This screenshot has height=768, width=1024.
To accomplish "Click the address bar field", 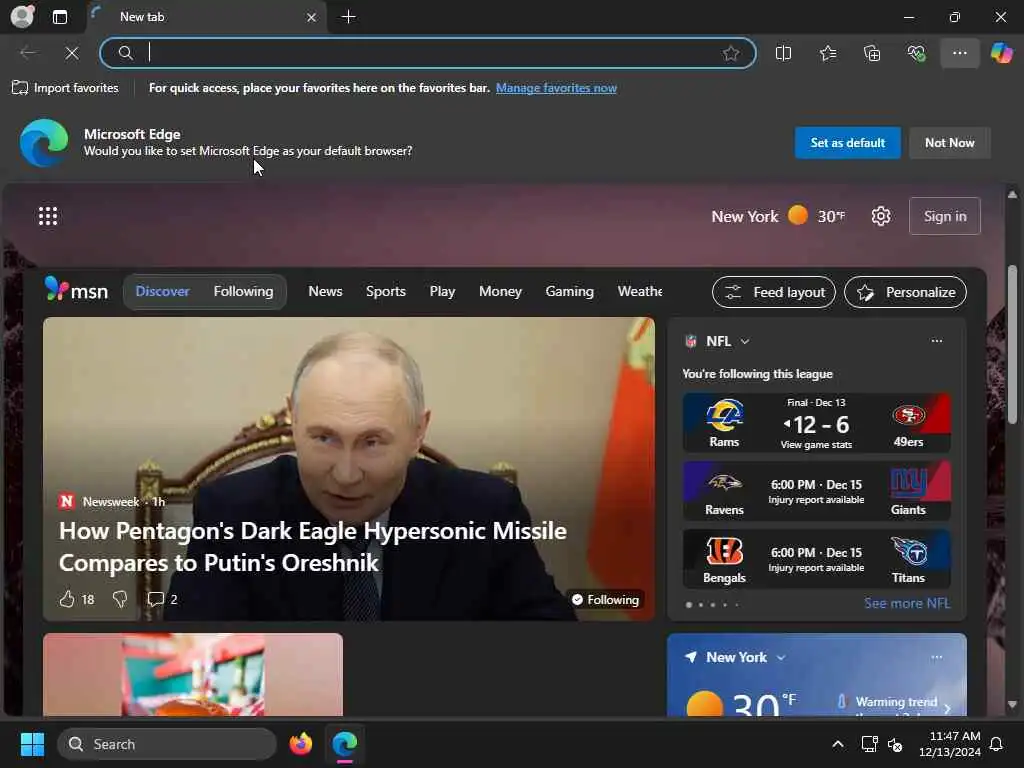I will [x=428, y=53].
